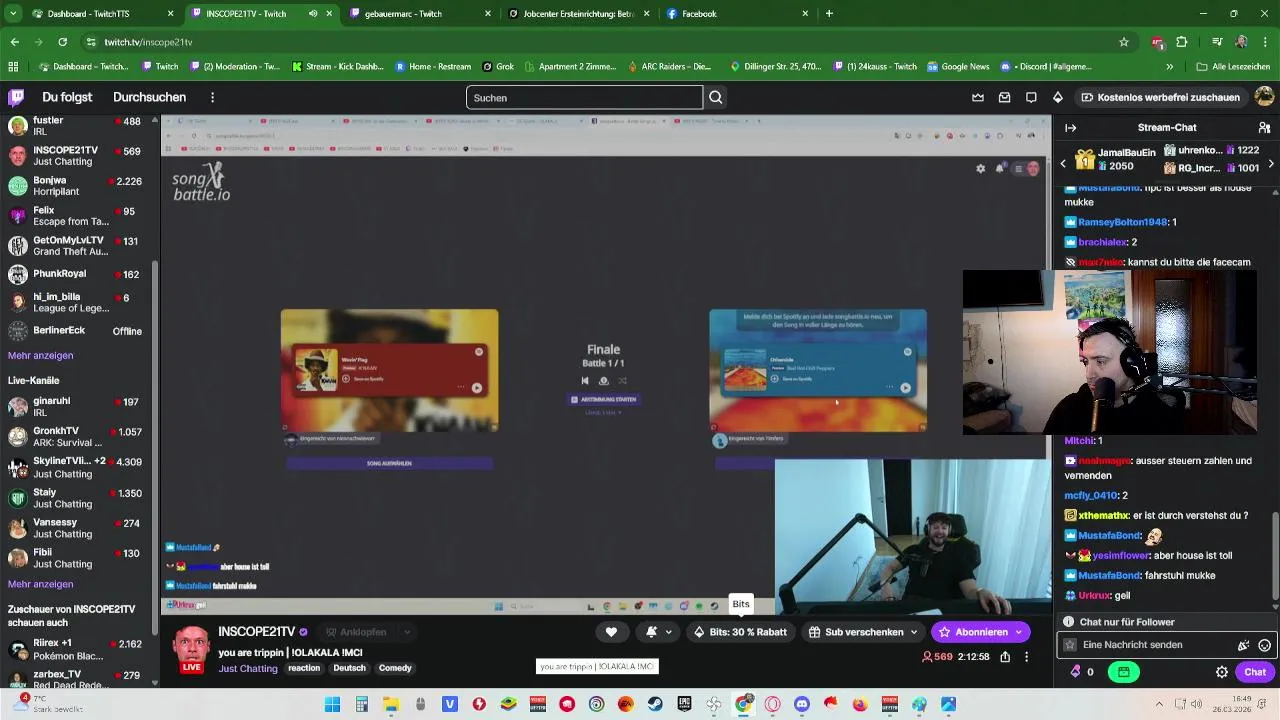Open File Explorer from the taskbar

pyautogui.click(x=391, y=704)
